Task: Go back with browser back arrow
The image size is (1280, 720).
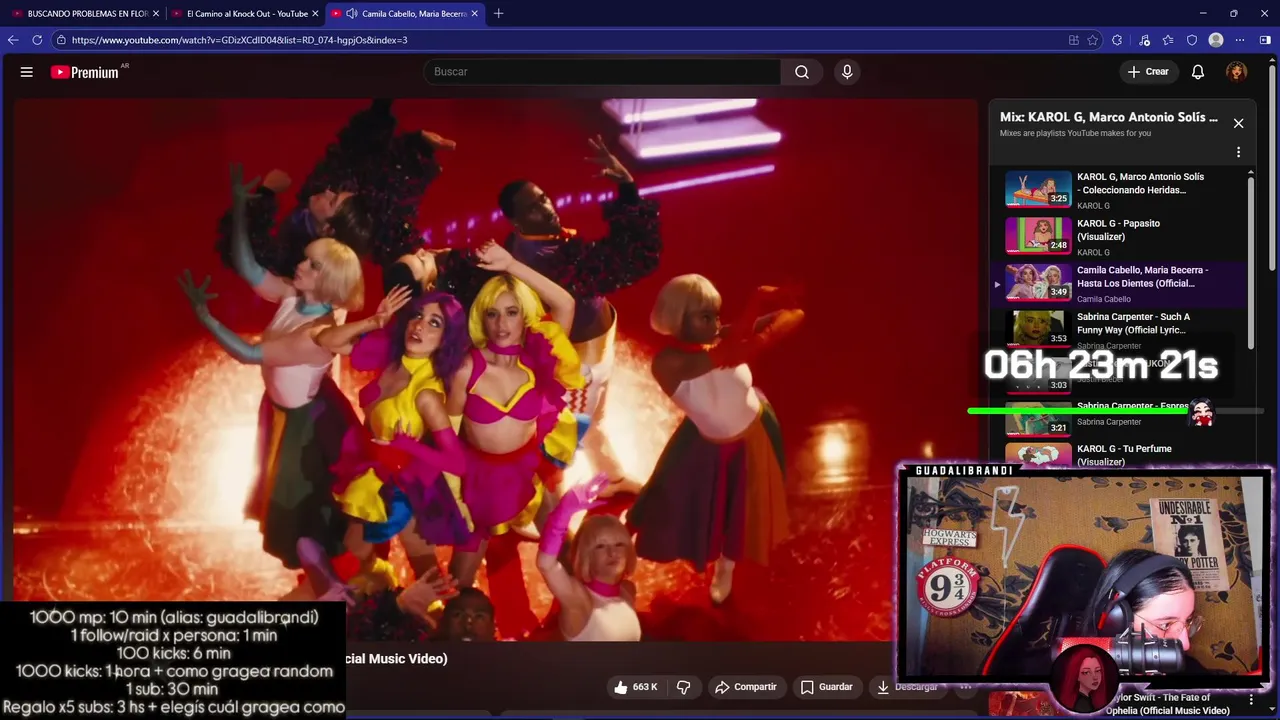Action: [13, 40]
